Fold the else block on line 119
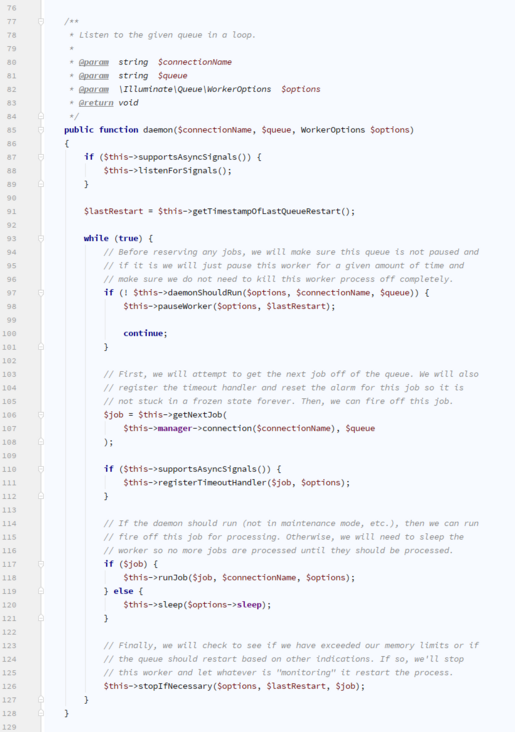The height and width of the screenshot is (732, 515). 41,591
